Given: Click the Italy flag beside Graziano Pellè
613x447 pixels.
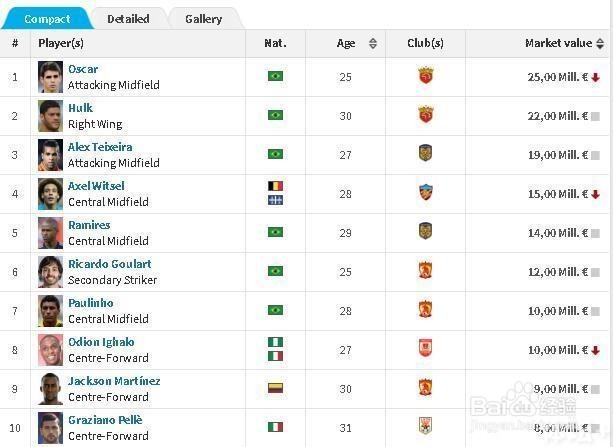Looking at the screenshot, I should point(275,427).
